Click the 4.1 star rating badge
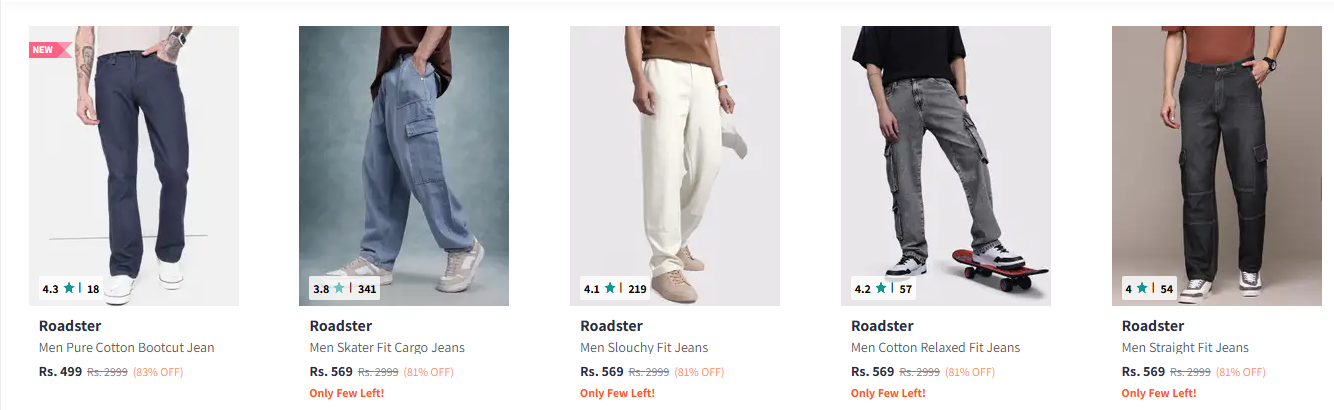The height and width of the screenshot is (410, 1334). pyautogui.click(x=615, y=289)
